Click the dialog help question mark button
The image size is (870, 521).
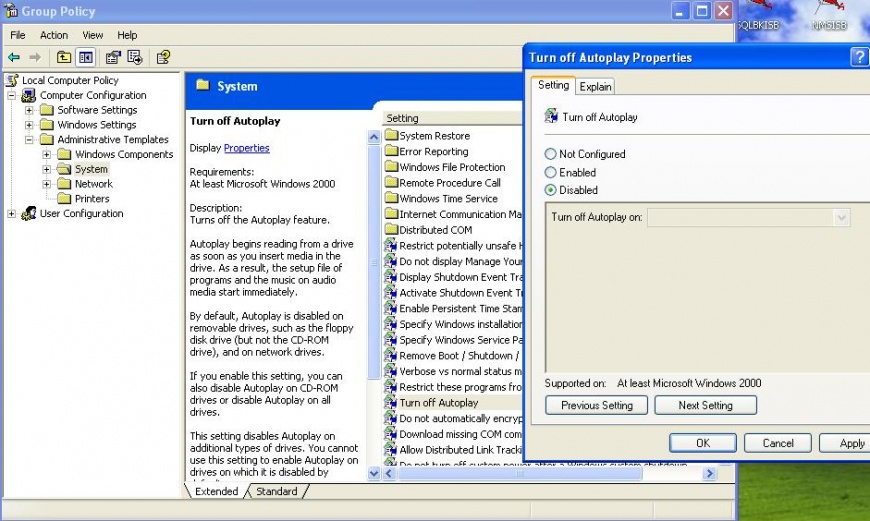click(859, 57)
